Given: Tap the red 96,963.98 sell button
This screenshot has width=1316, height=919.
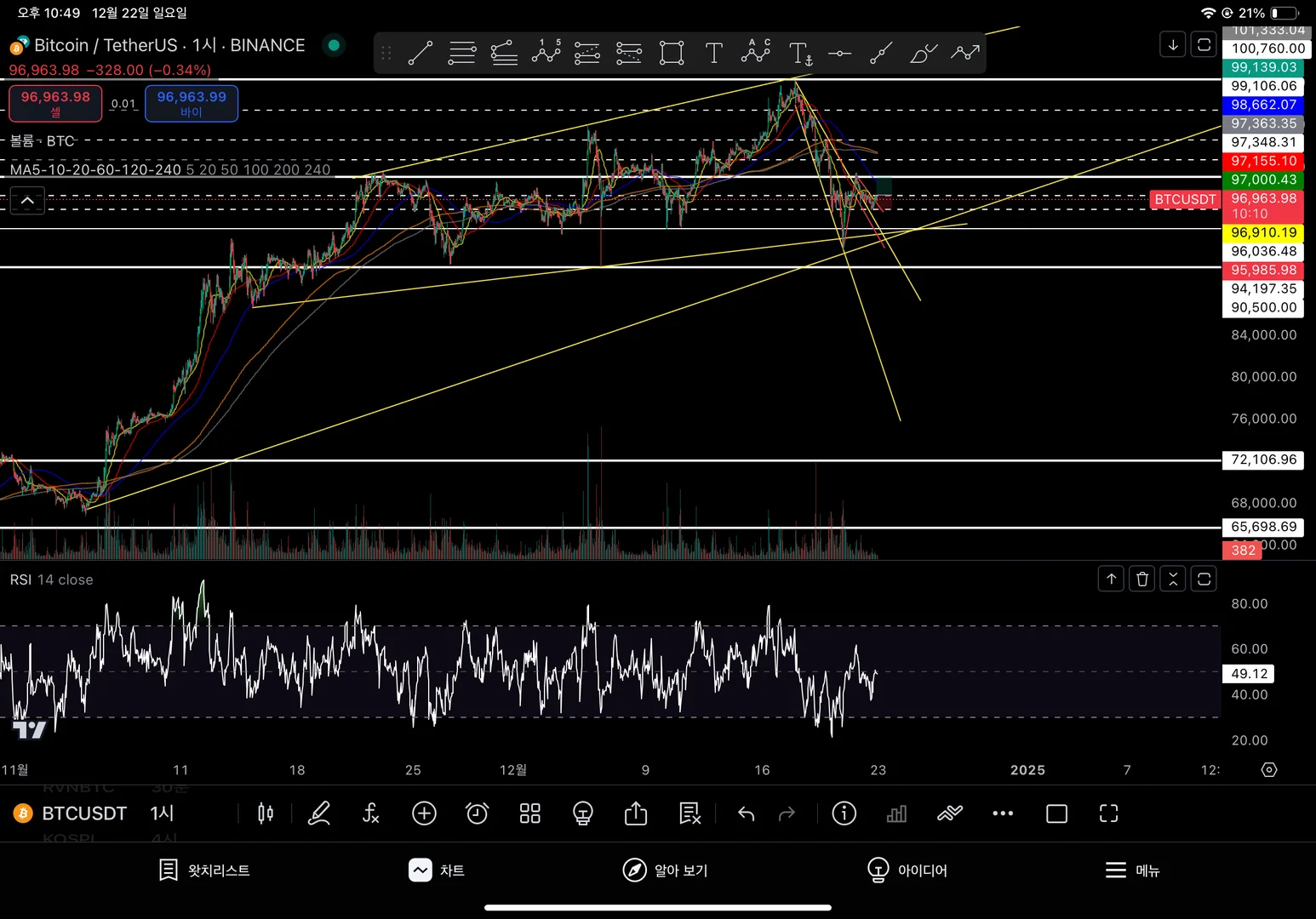Looking at the screenshot, I should coord(55,103).
